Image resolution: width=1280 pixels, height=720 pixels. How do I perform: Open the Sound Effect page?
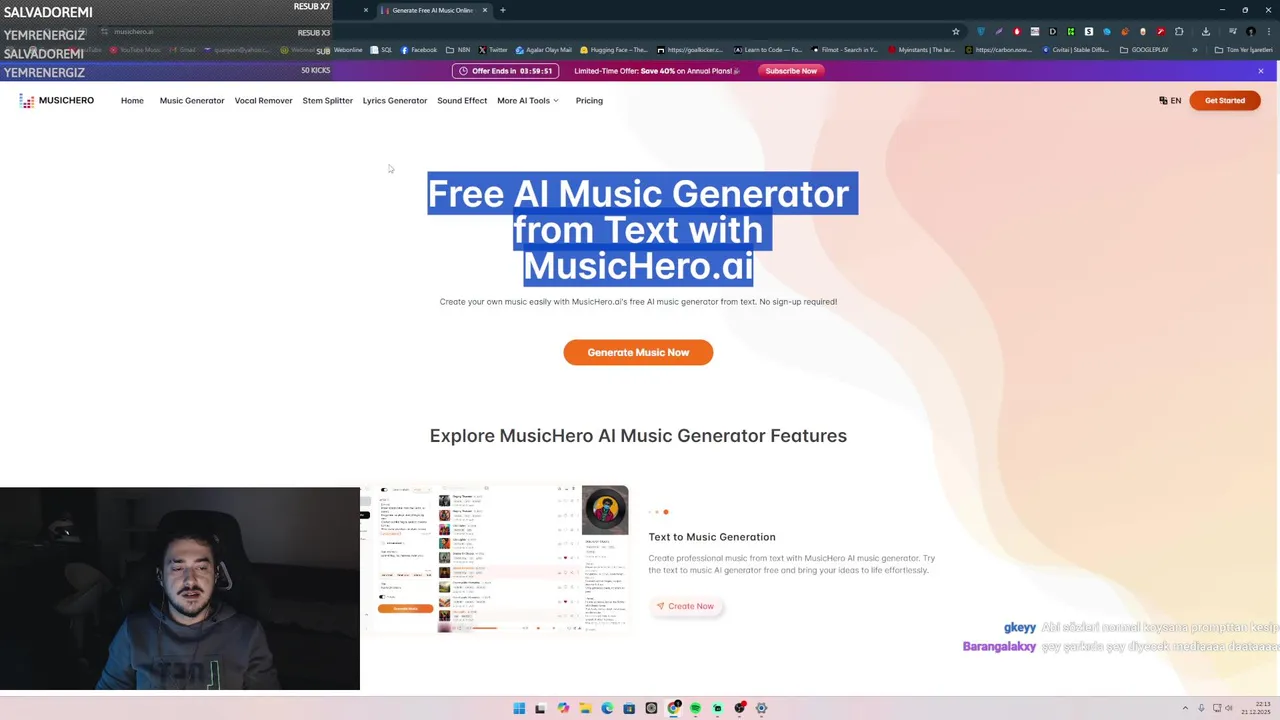click(x=462, y=101)
